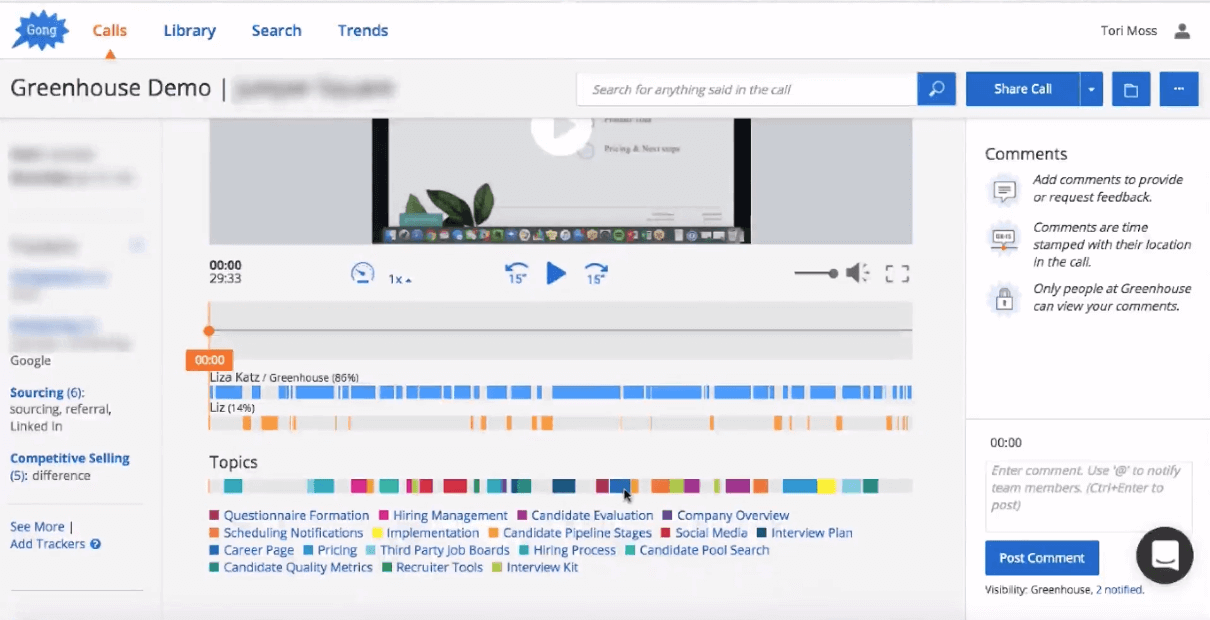The height and width of the screenshot is (620, 1210).
Task: Click the search magnifier button
Action: (x=936, y=89)
